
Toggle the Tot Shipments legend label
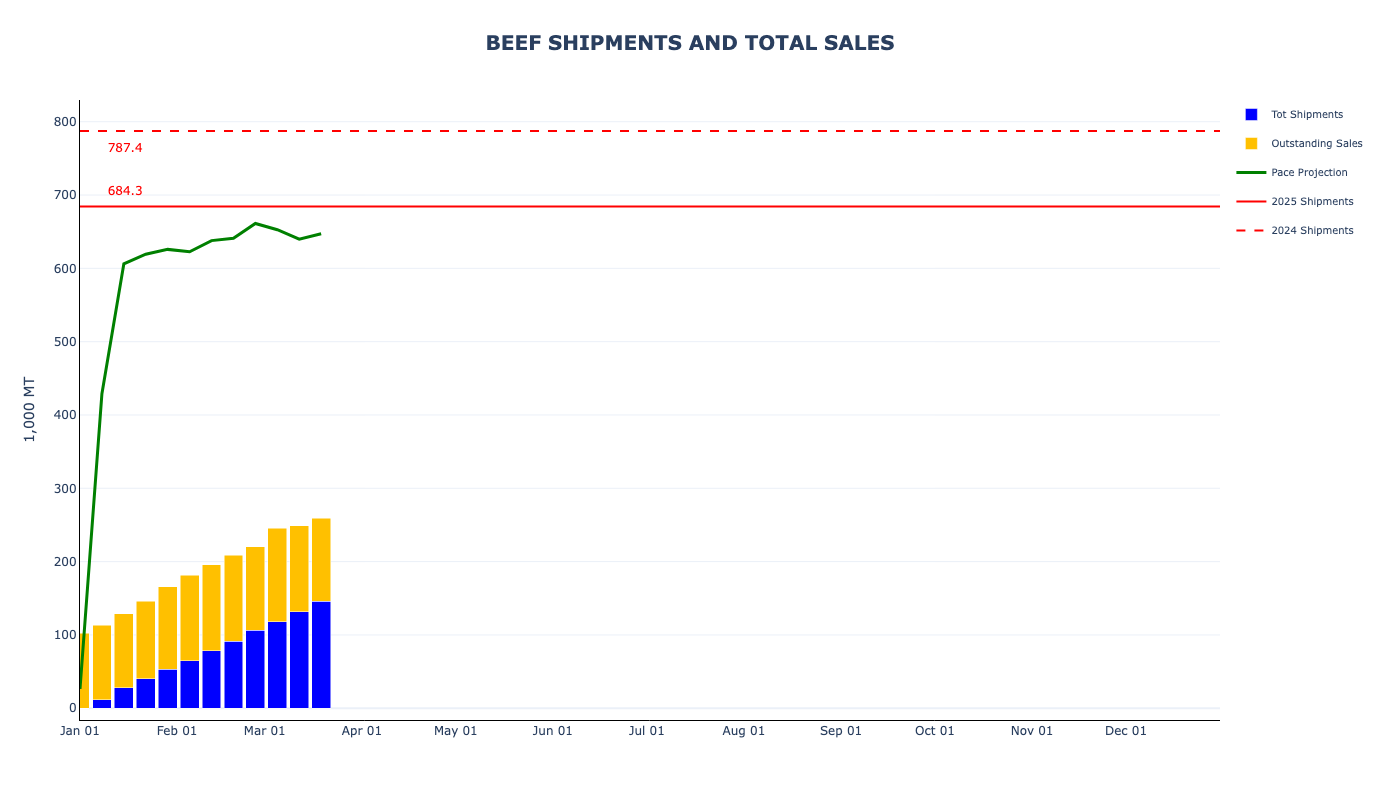pos(1306,115)
